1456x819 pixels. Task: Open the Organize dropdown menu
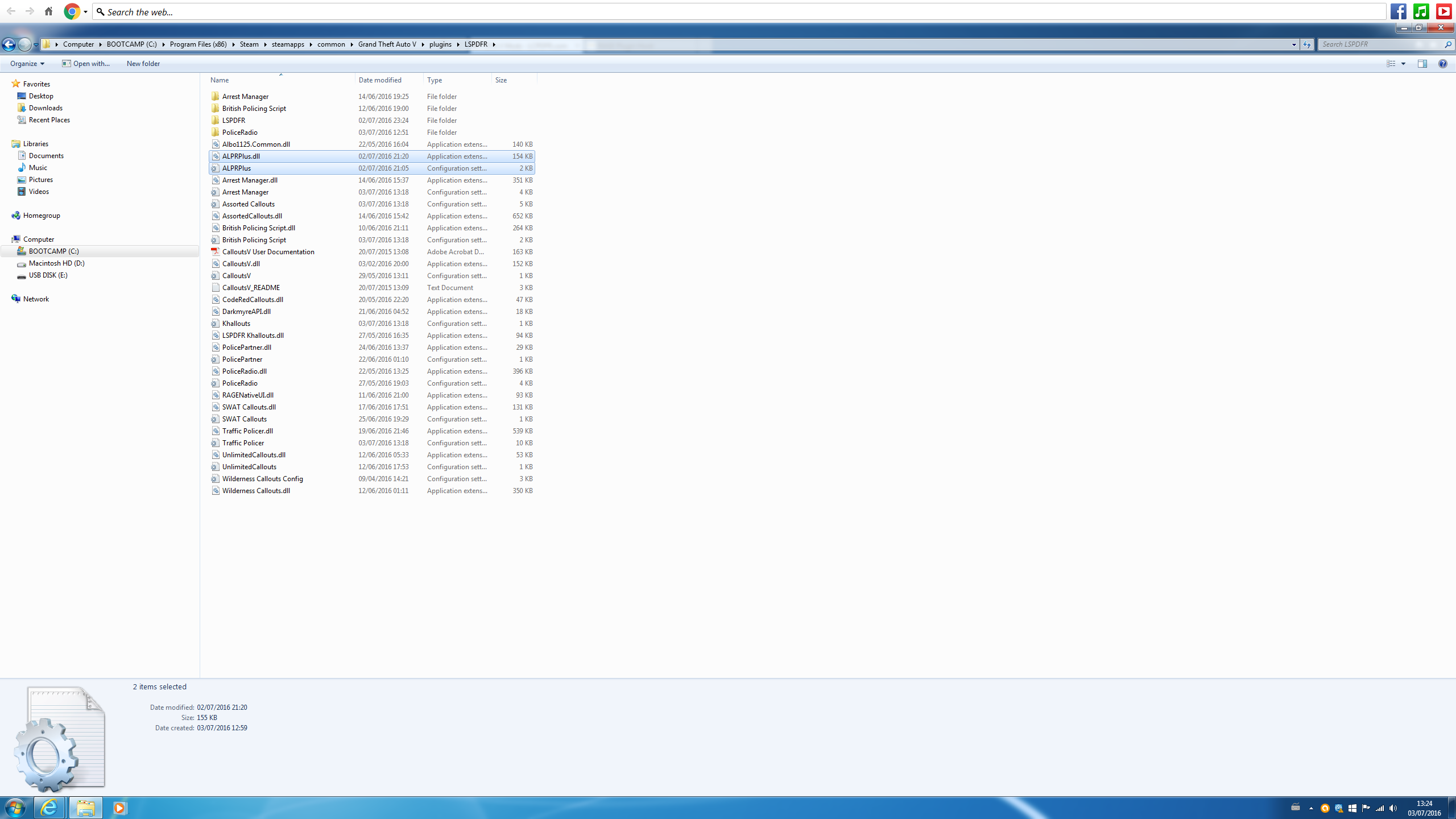[x=27, y=64]
